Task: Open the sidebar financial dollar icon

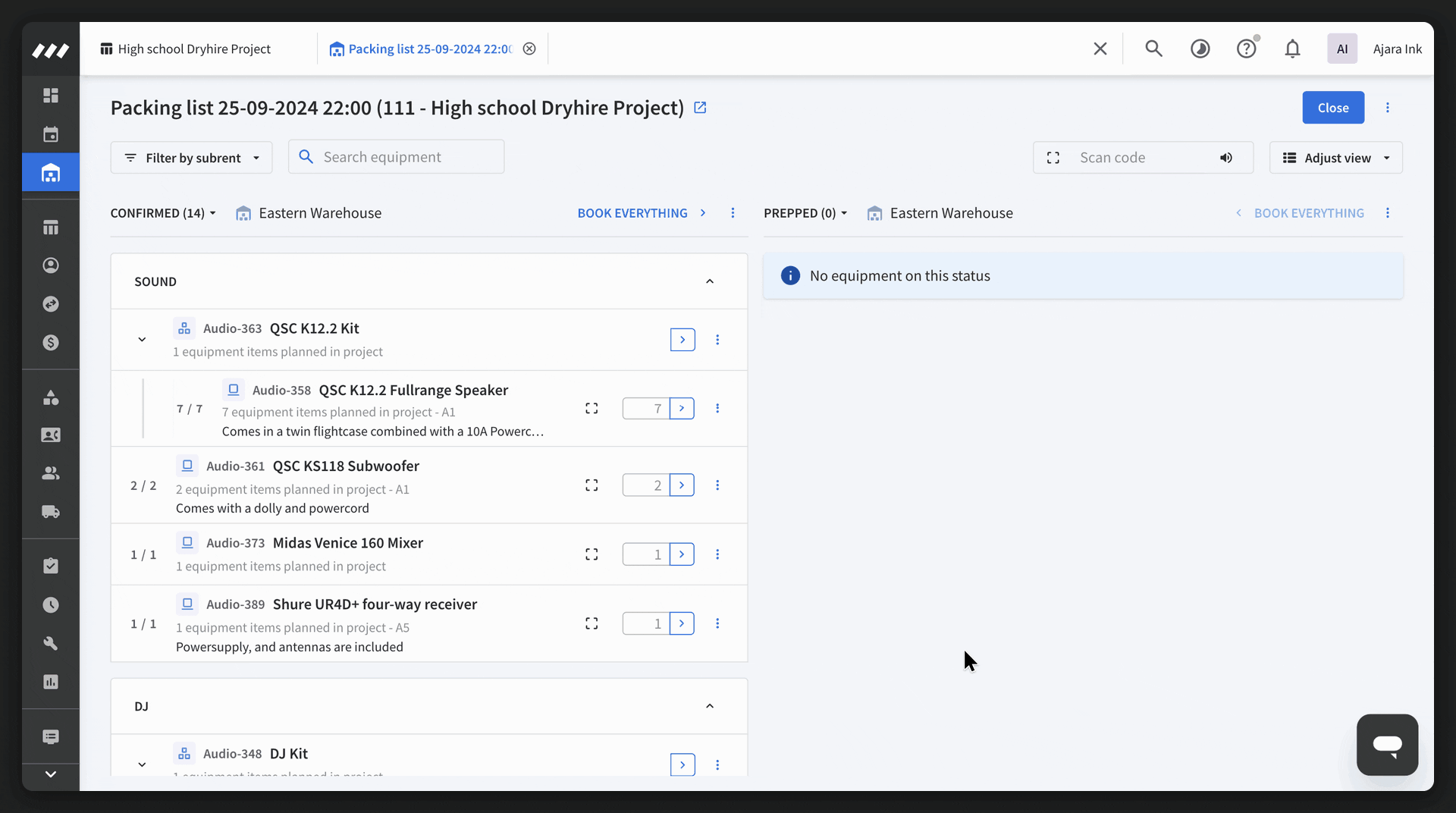Action: tap(51, 343)
